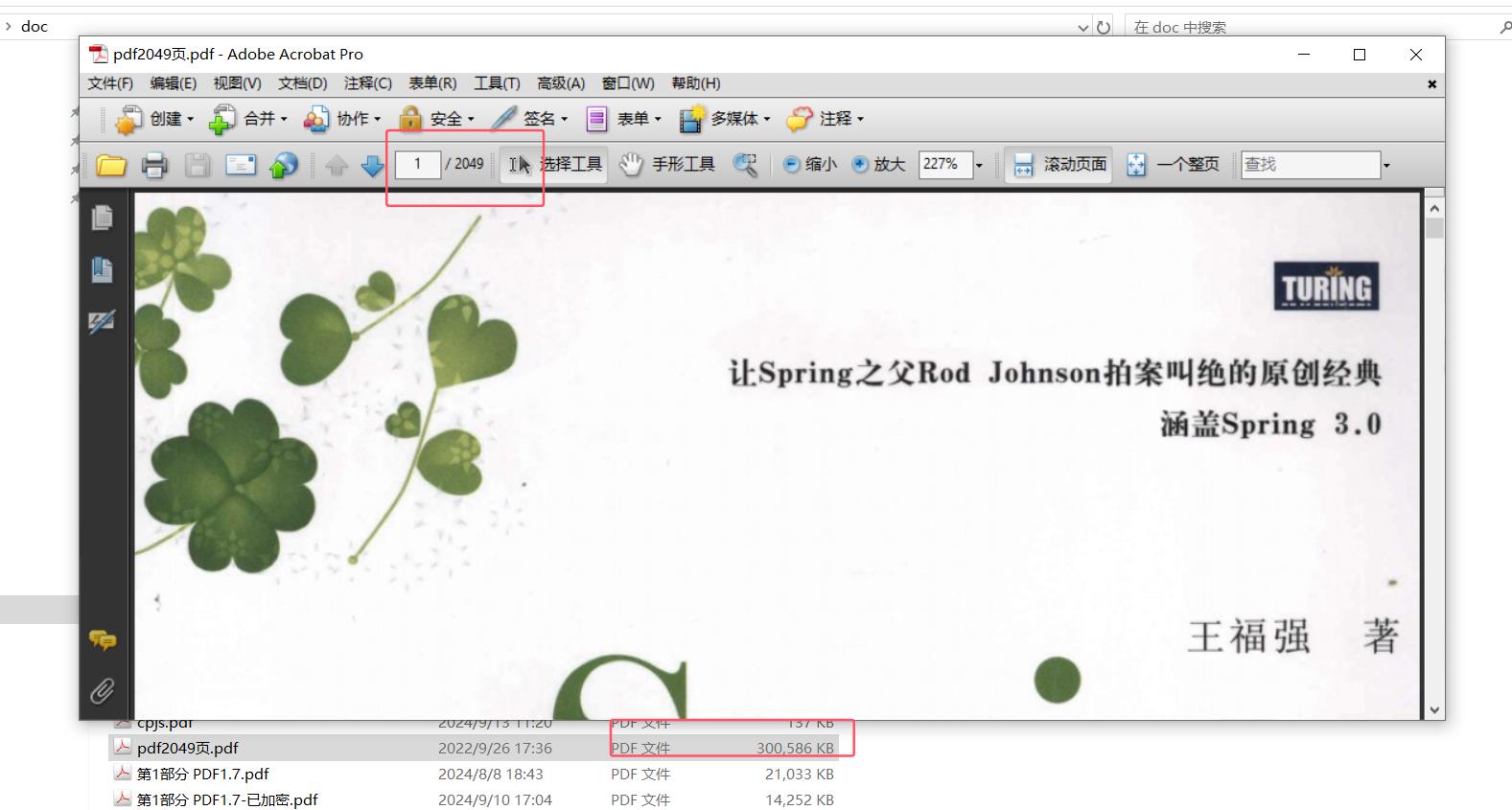Click the Explorer search magnifier icon
1512x810 pixels.
pos(1505,27)
